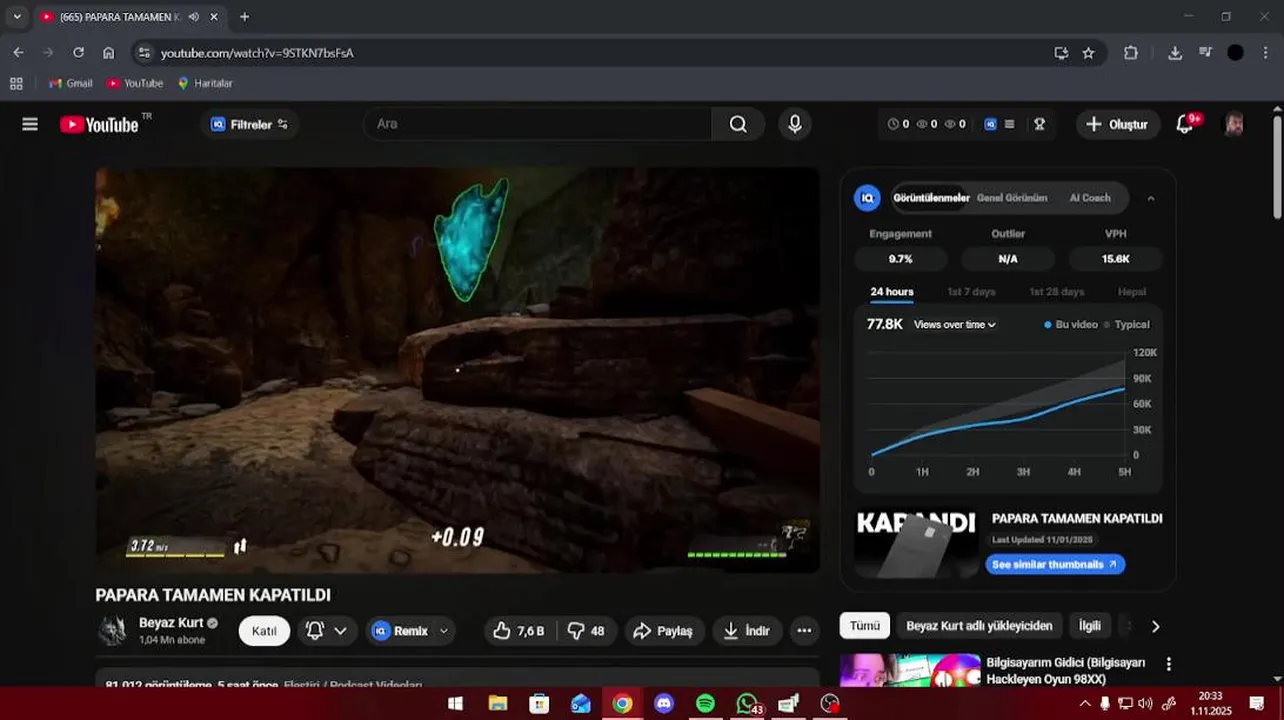Submit search with the magnifier button
The width and height of the screenshot is (1284, 720).
point(738,124)
